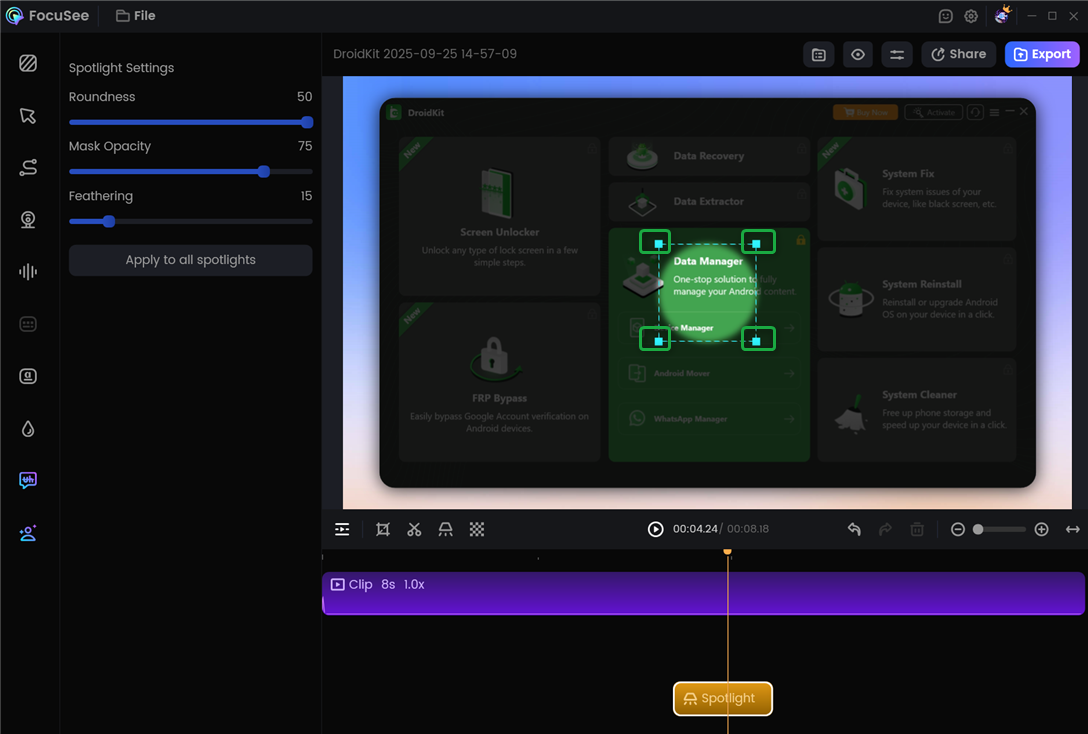Click Apply to all spotlights button

[x=190, y=260]
